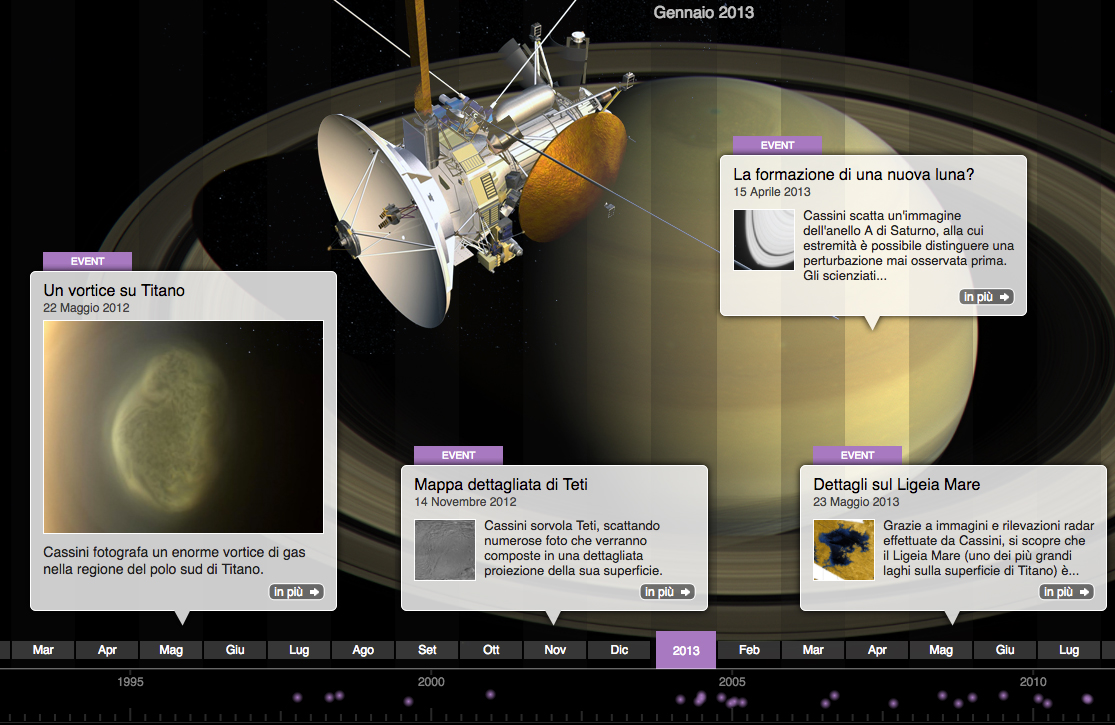
Task: Jump to Ago on the month bar
Action: [363, 650]
